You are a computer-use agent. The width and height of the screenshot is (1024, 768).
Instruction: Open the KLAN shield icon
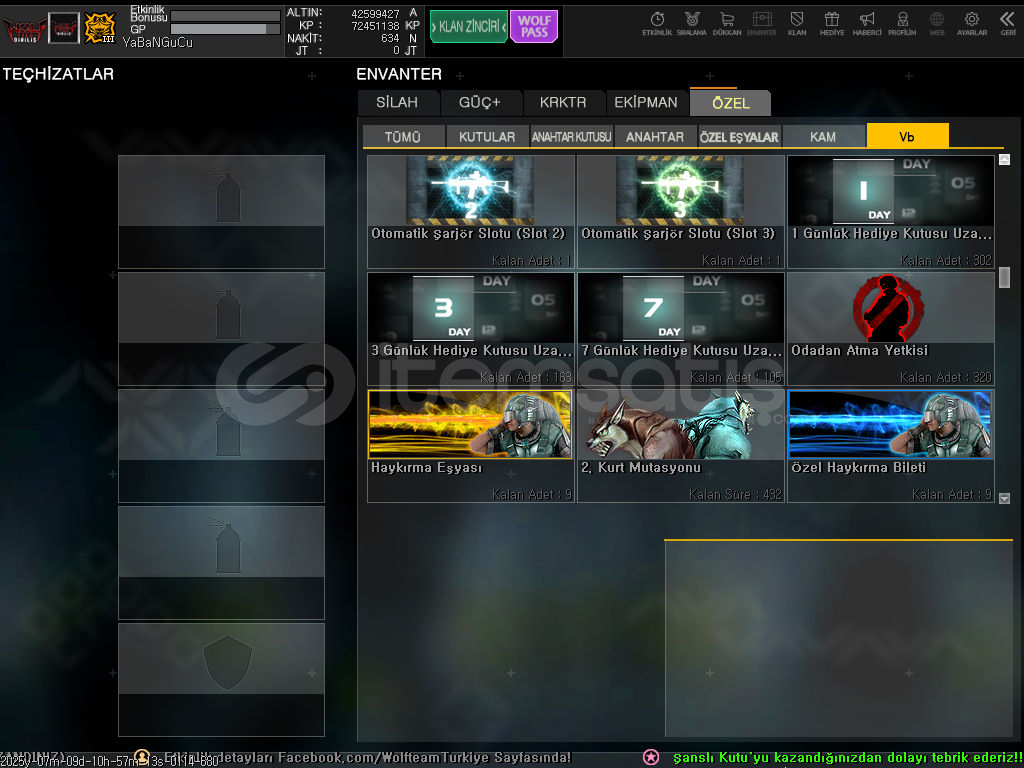(797, 24)
